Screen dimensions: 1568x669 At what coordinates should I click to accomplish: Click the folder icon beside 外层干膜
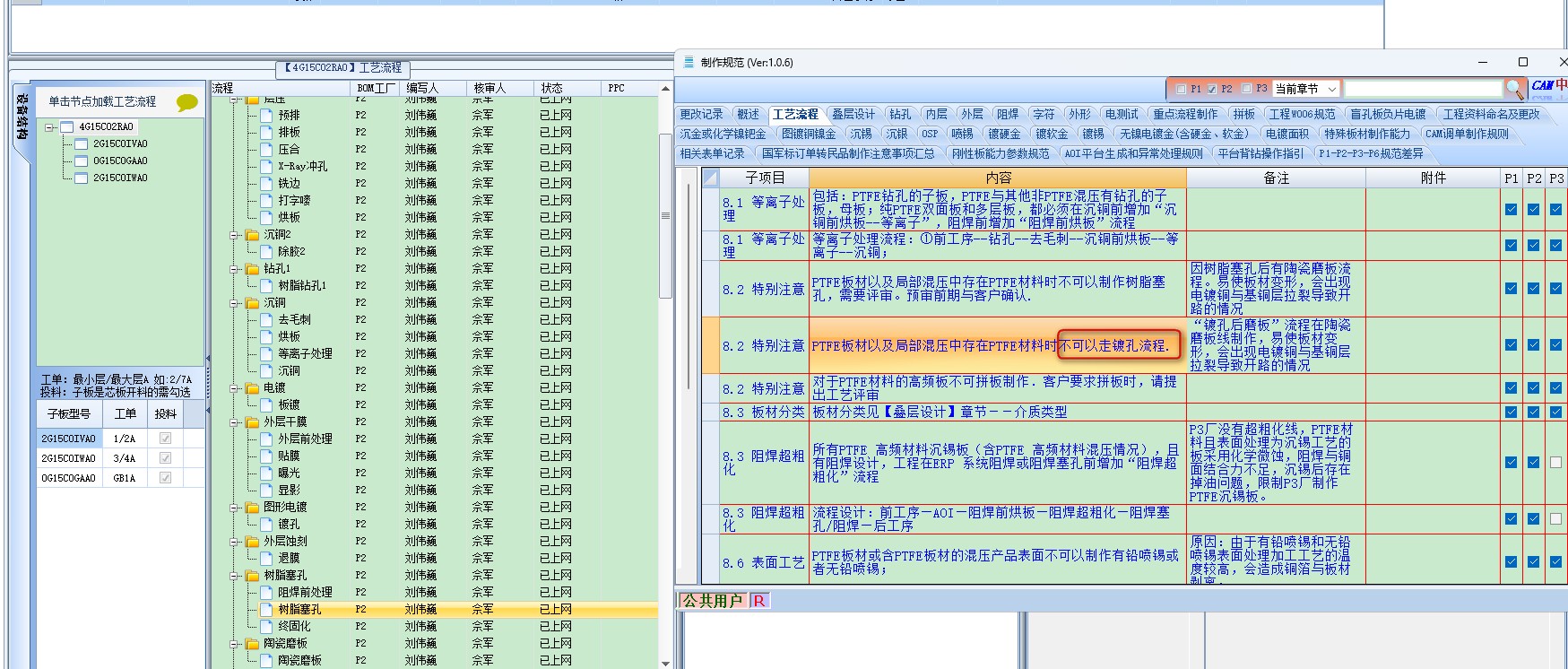[252, 421]
